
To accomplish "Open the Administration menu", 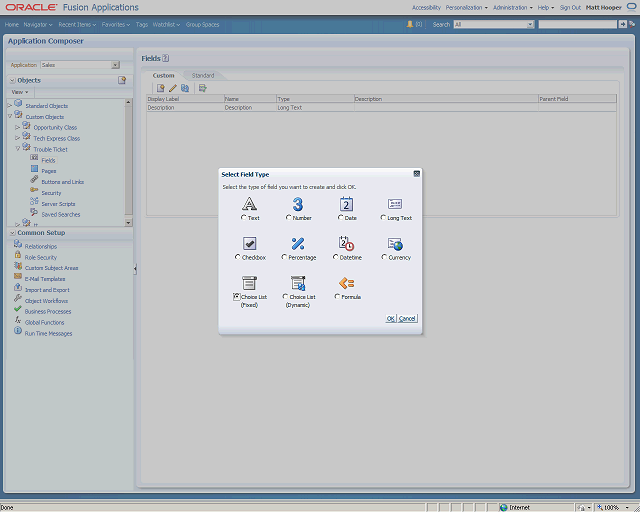I will (513, 8).
